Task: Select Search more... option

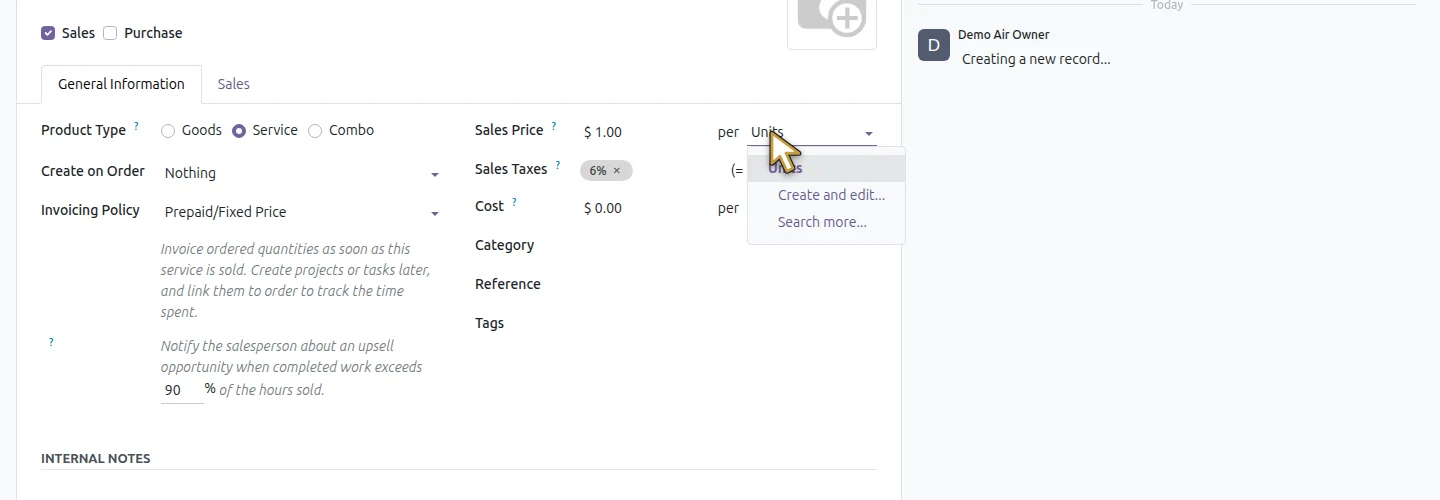Action: coord(826,222)
